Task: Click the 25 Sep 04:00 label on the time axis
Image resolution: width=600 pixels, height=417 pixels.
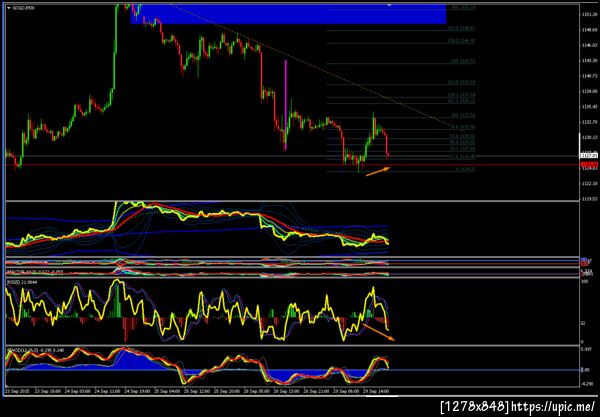Action: pyautogui.click(x=167, y=391)
